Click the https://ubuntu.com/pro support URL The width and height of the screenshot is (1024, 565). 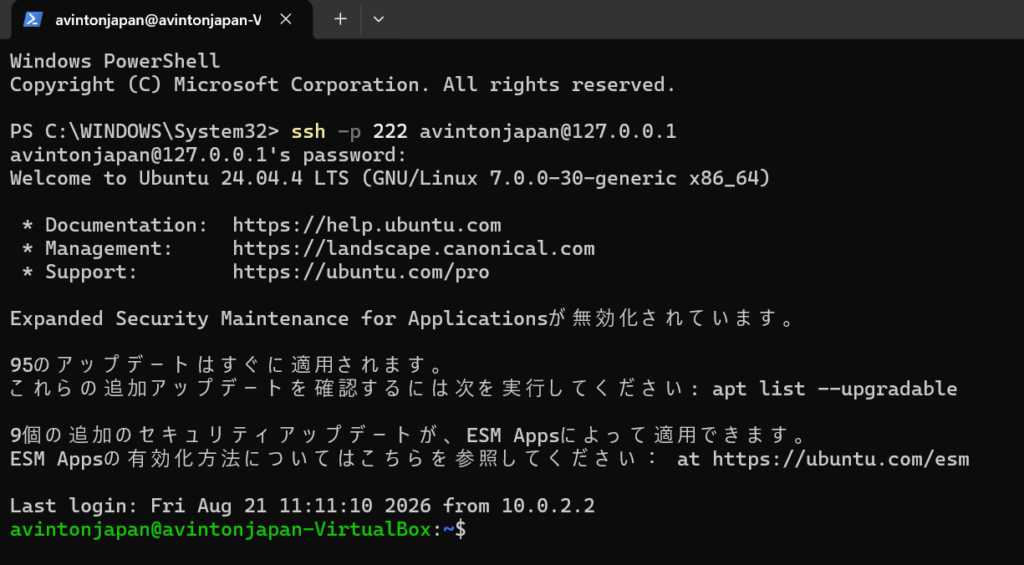[361, 272]
